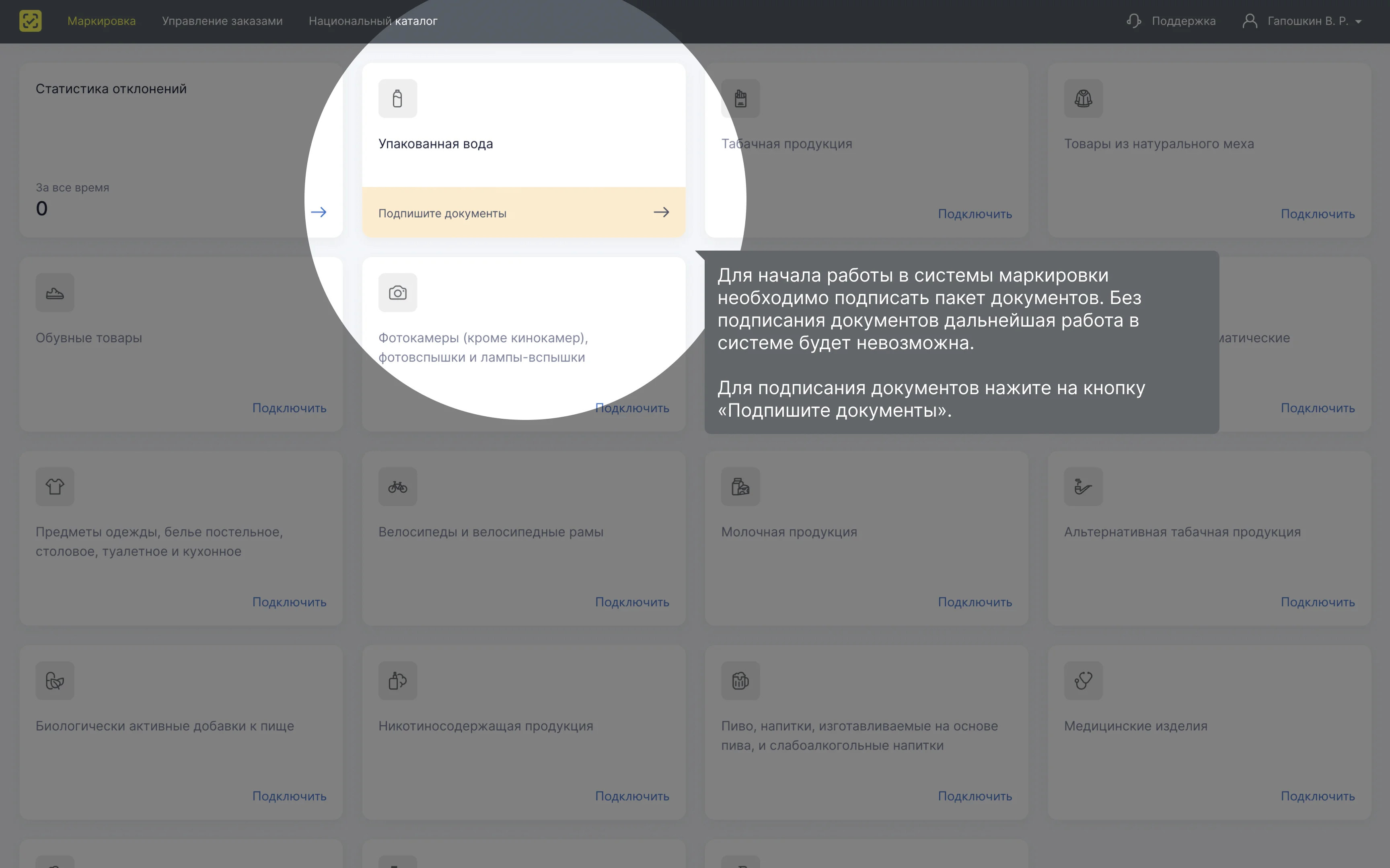Connect Обувные товары via Подключить
The height and width of the screenshot is (868, 1390).
pos(289,408)
